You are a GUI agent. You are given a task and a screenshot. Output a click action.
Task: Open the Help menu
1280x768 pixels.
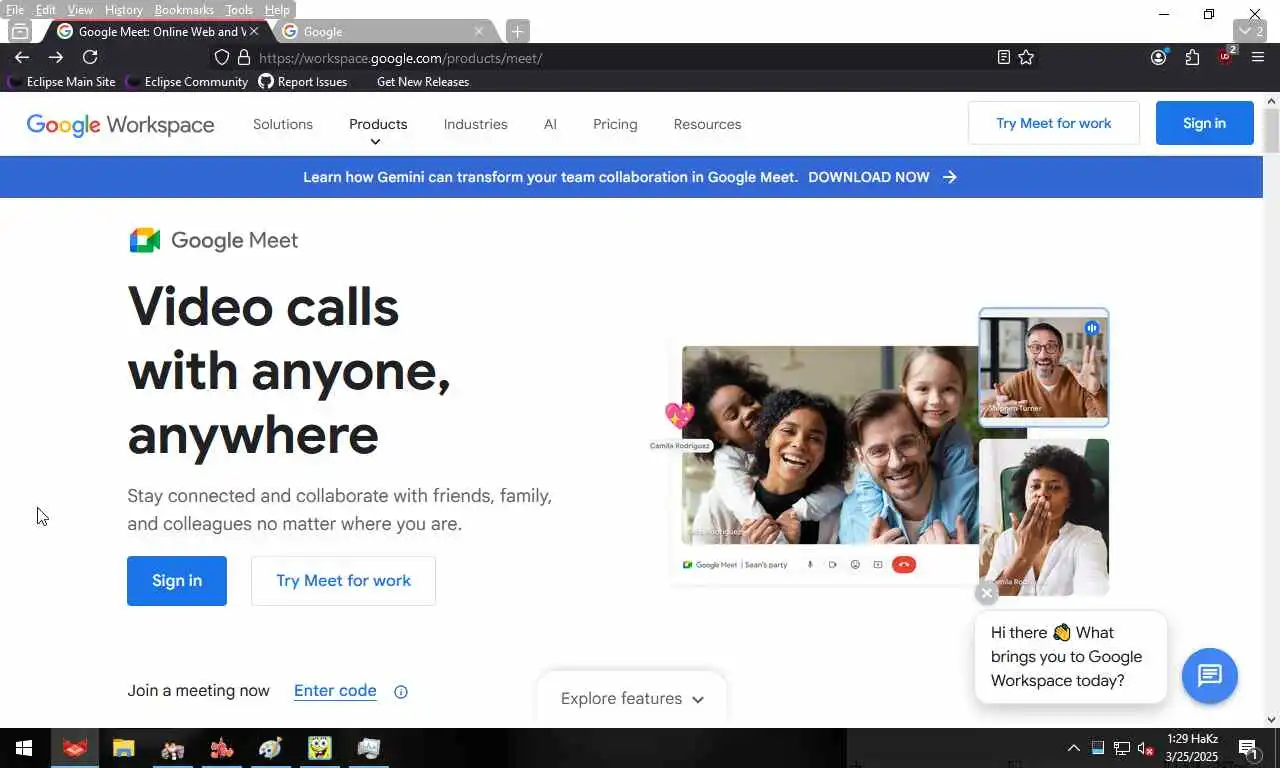coord(277,10)
